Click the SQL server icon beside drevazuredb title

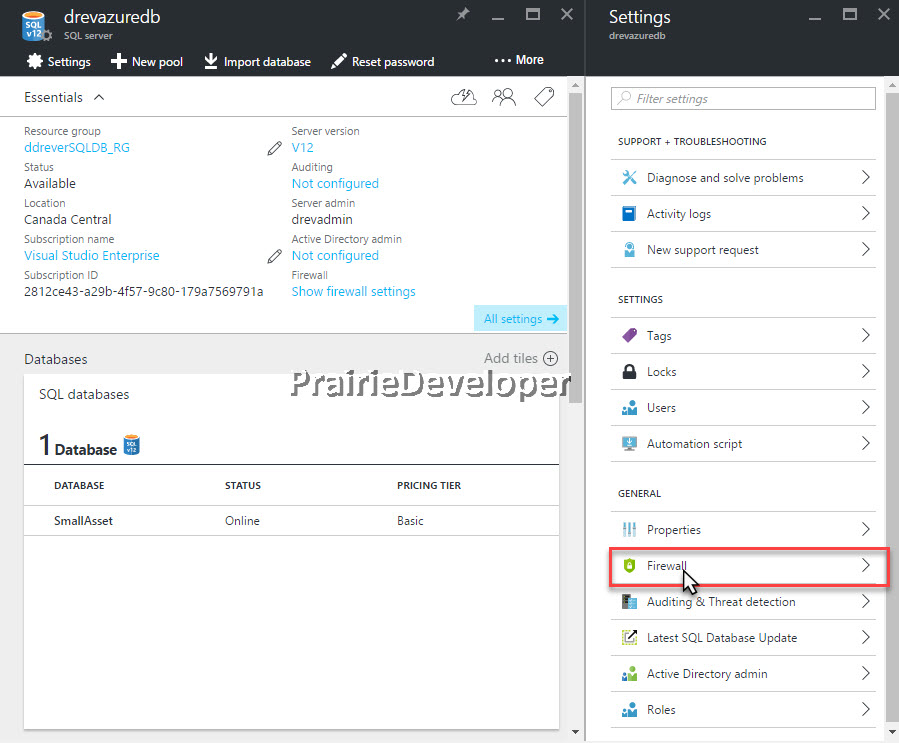point(35,26)
